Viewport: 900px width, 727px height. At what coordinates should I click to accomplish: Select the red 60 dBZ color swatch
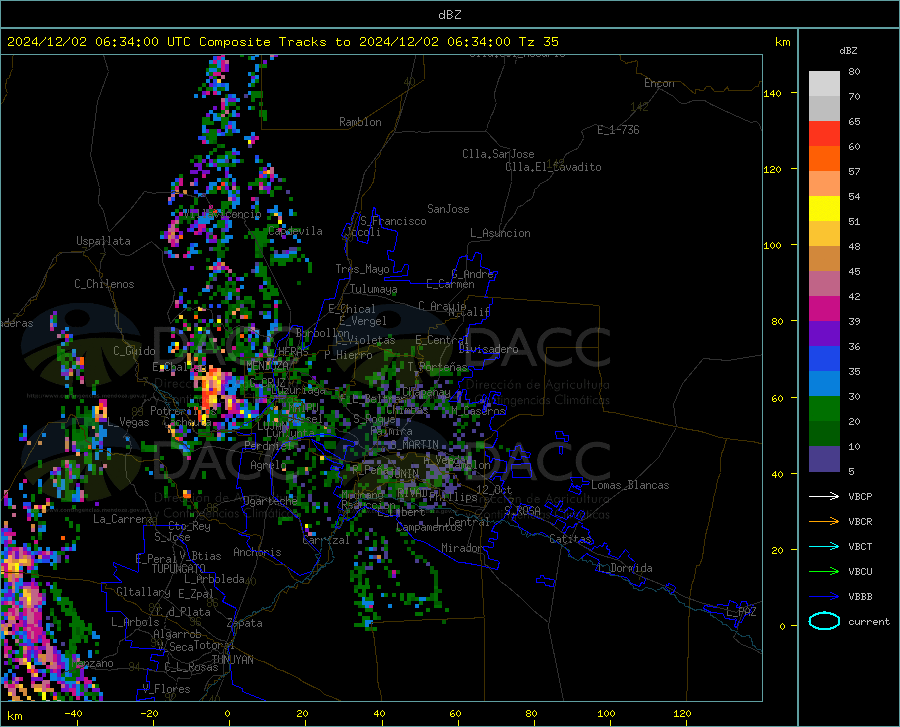point(824,134)
